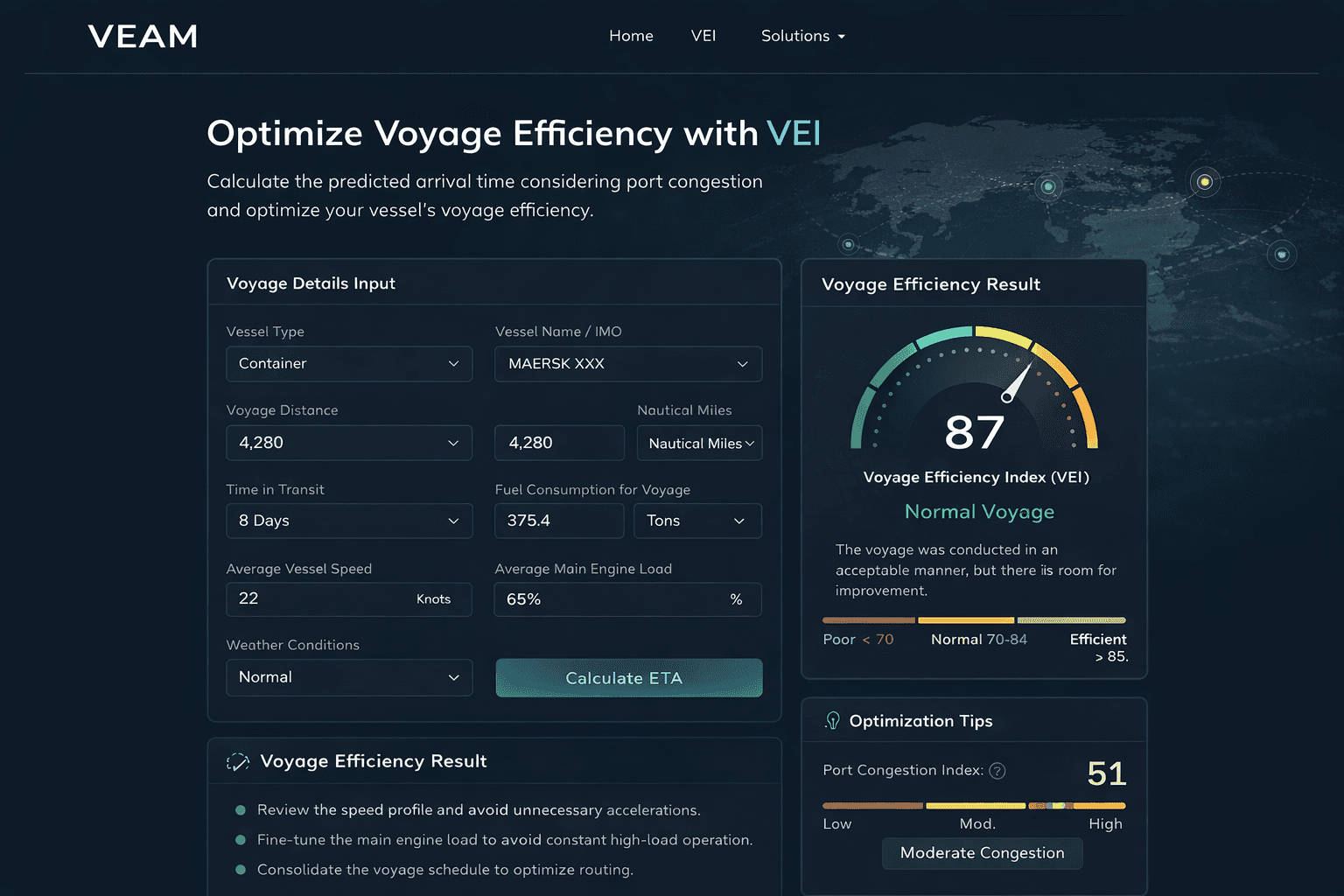Click the yellow port marker on map

1205,182
